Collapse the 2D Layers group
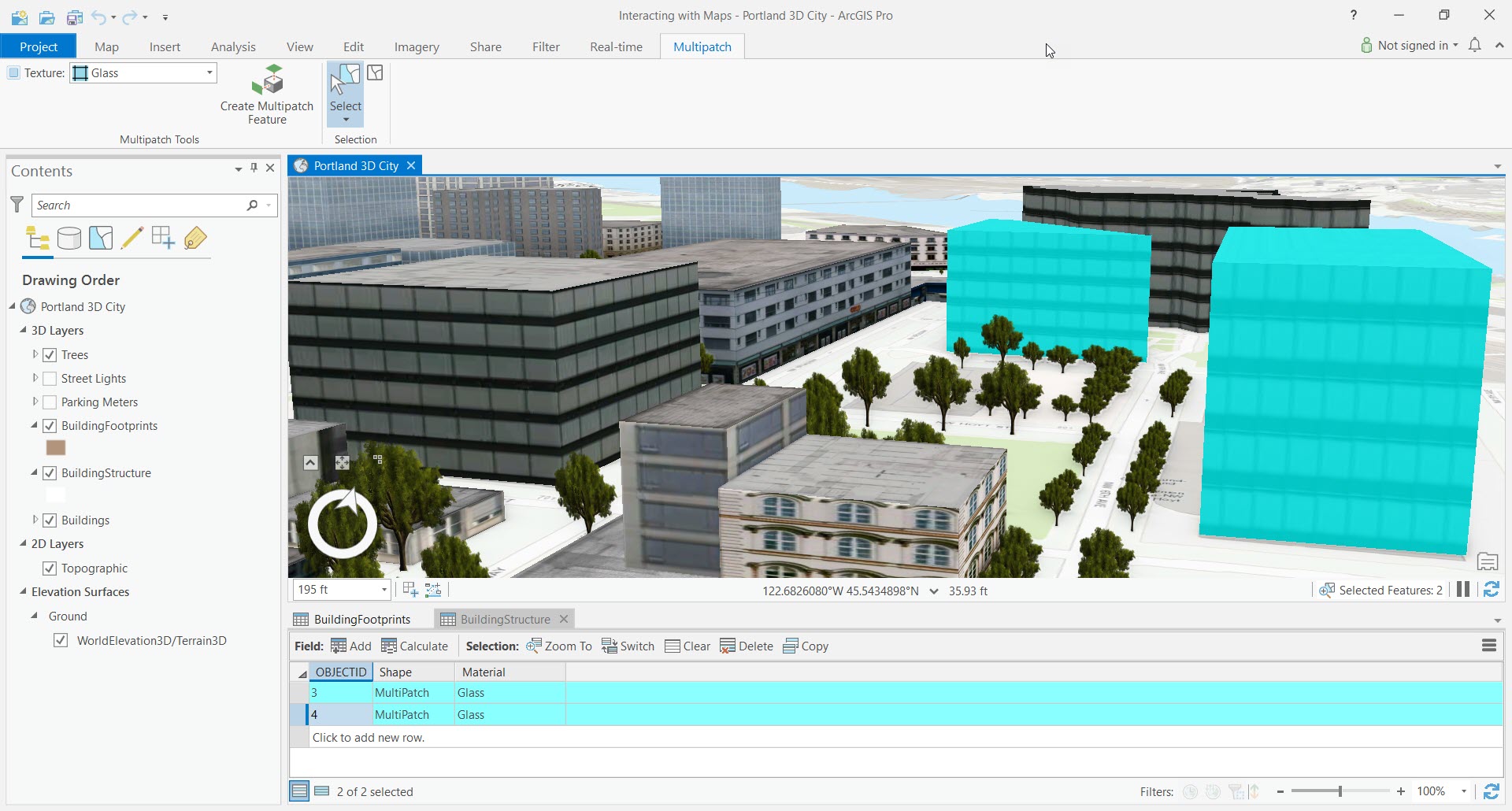This screenshot has width=1512, height=811. coord(23,544)
